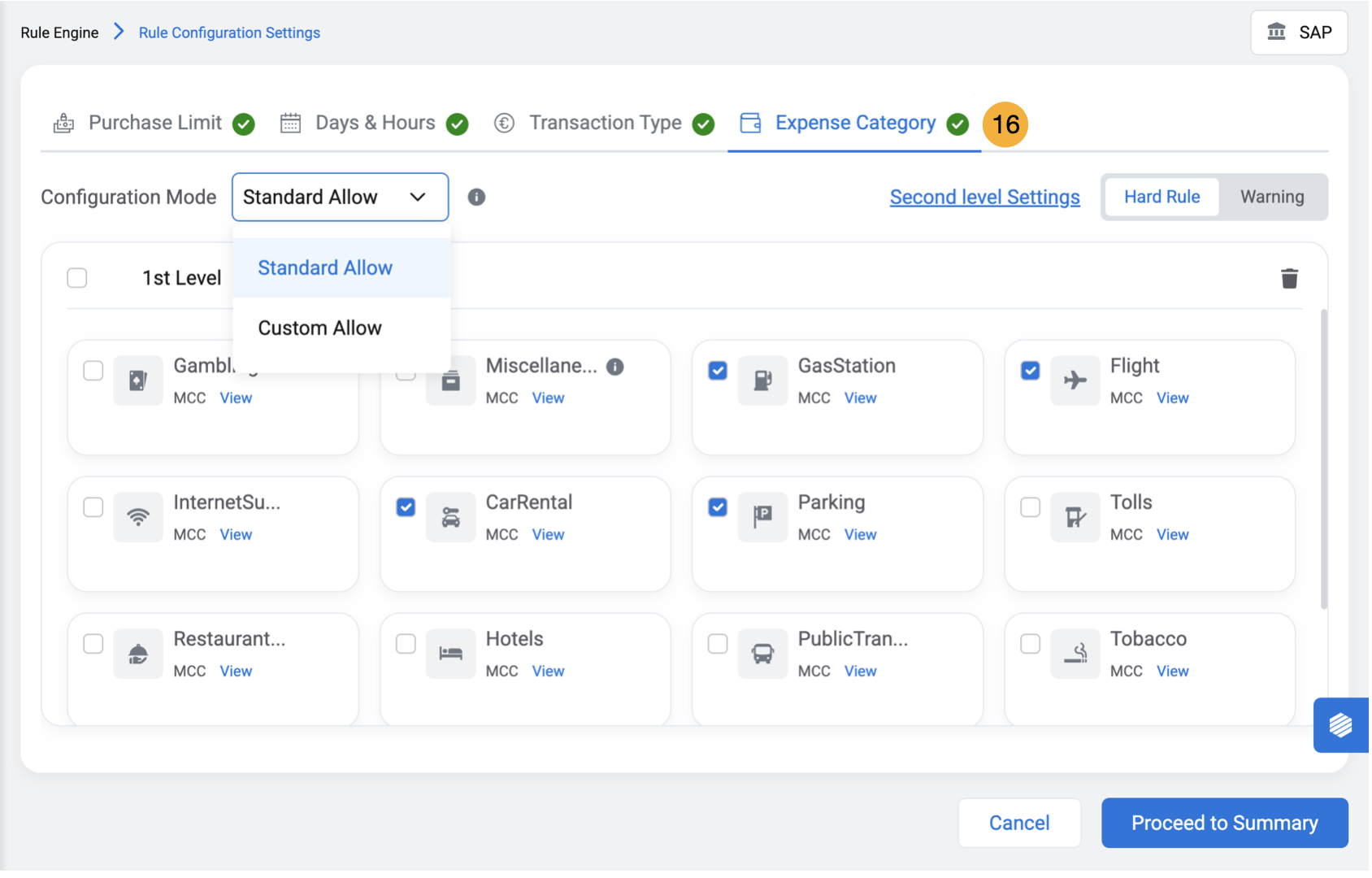The image size is (1372, 878).
Task: Click the Parking sign icon
Action: (762, 517)
